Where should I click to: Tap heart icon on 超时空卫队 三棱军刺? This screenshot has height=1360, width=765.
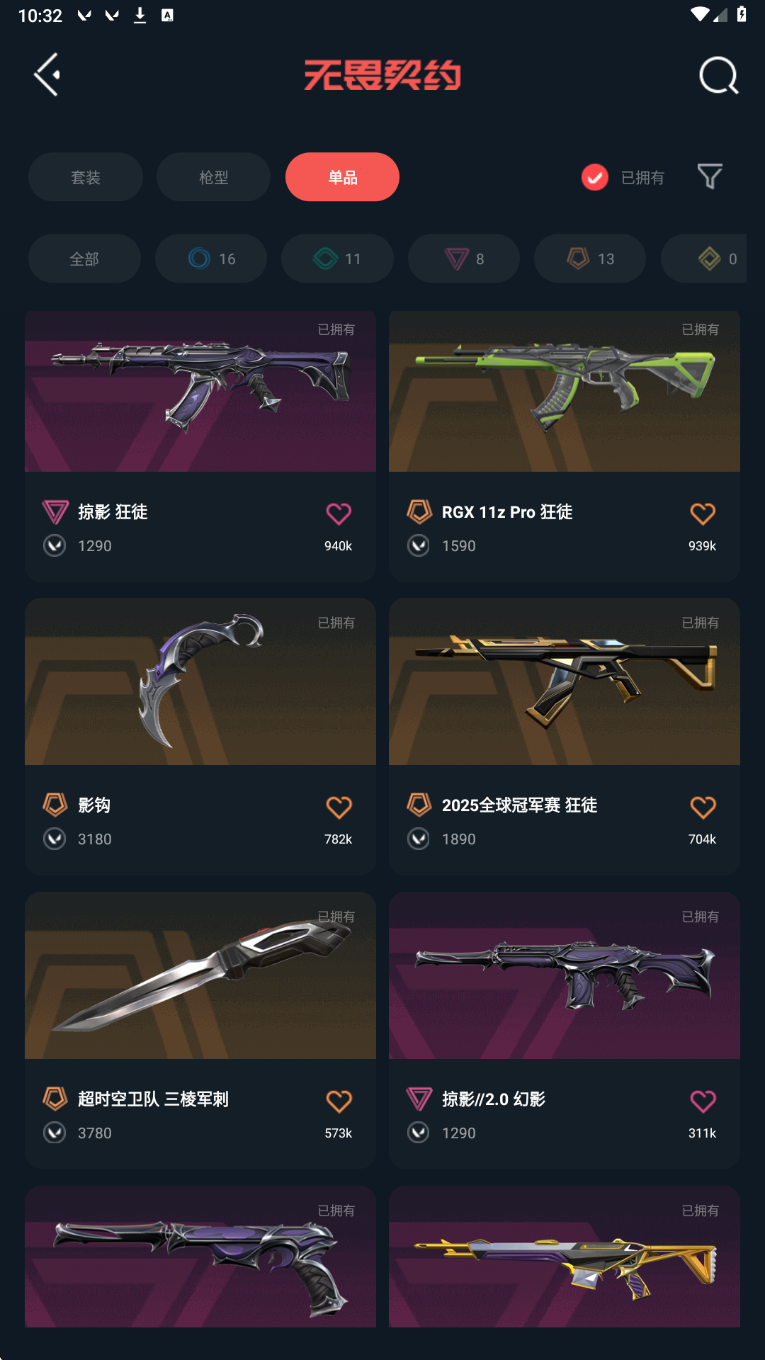tap(339, 1101)
